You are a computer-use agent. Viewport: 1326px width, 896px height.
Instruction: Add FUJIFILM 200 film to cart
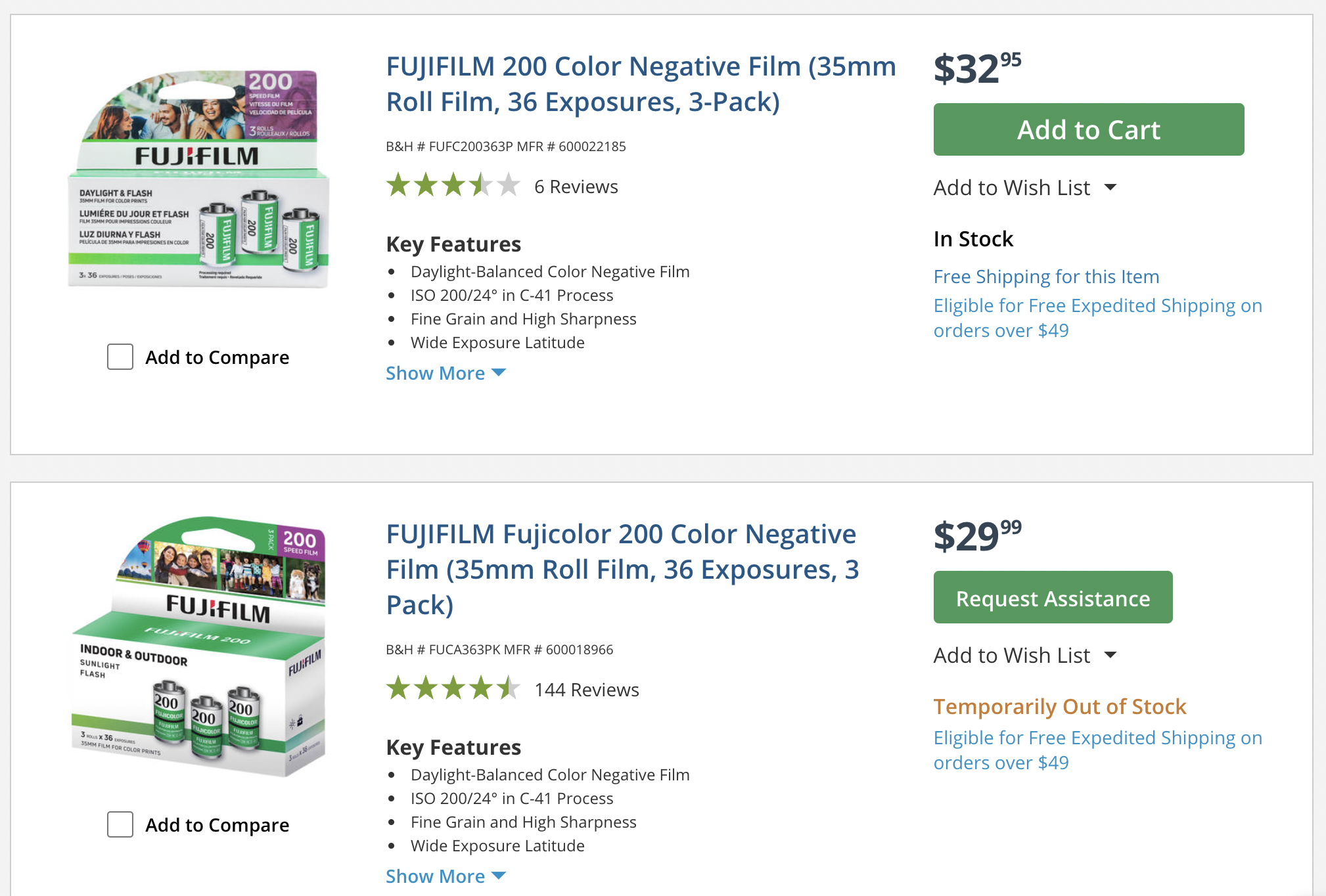point(1088,129)
